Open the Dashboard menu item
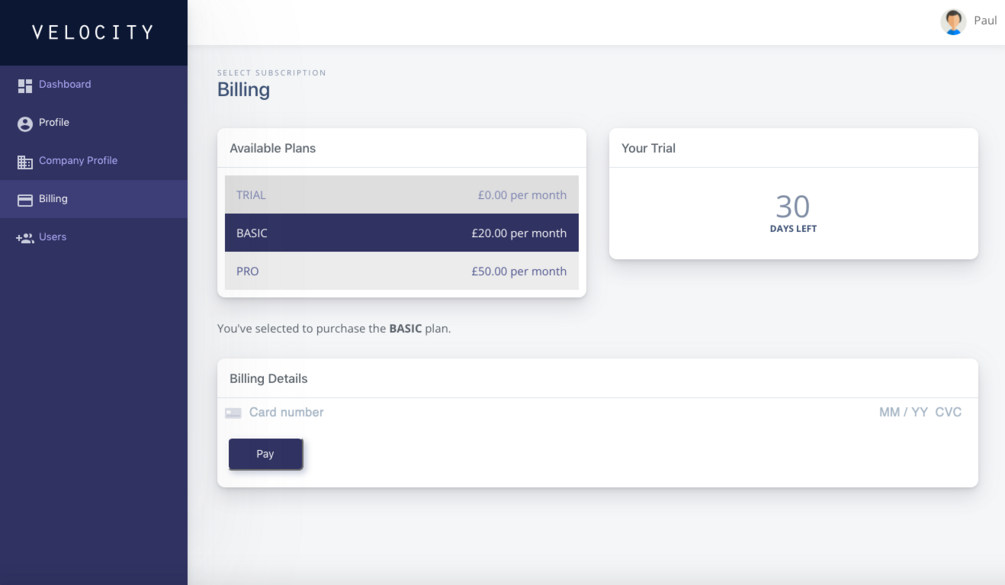This screenshot has width=1005, height=585. coord(65,85)
